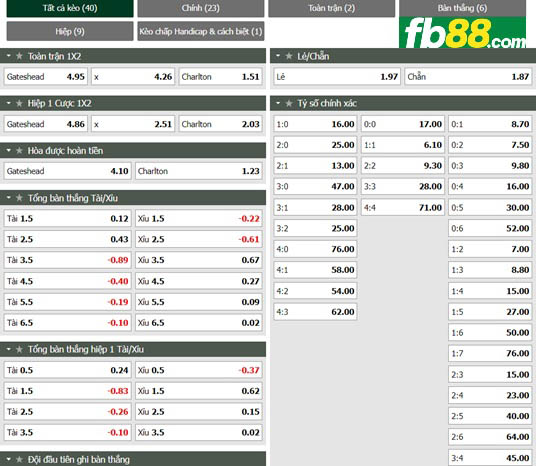
Task: Select Tài 3.5 at -0.89
Action: tap(67, 260)
